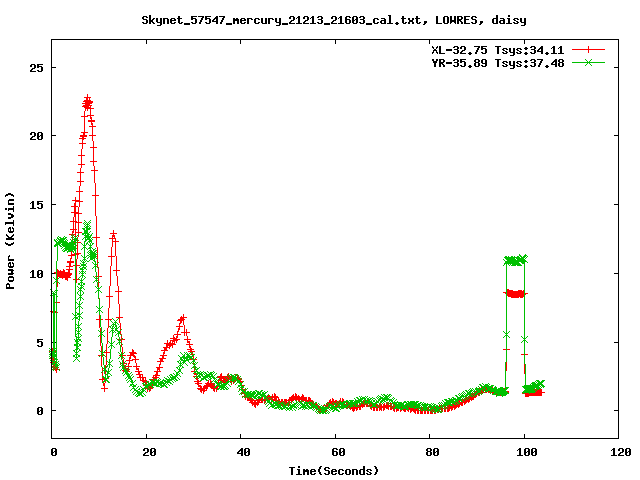Click the x-axis tick label 80
This screenshot has height=480, width=640.
432,452
